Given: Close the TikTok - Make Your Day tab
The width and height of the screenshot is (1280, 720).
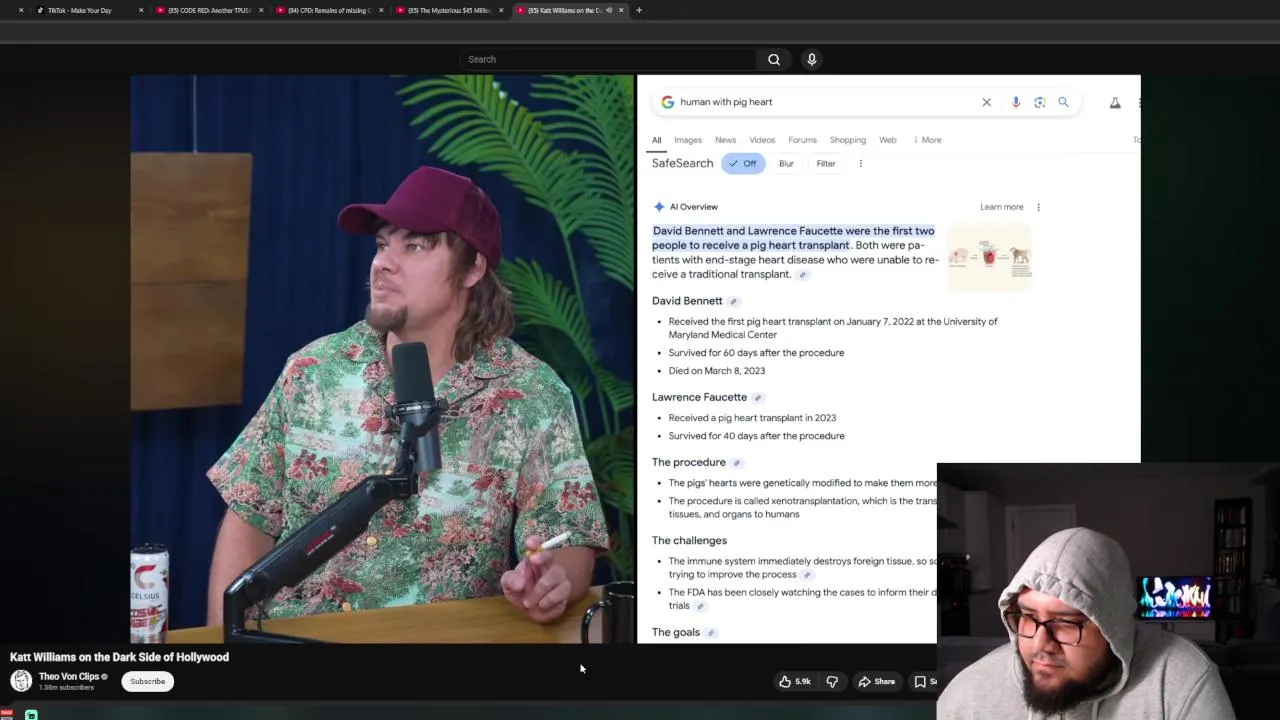Looking at the screenshot, I should (x=141, y=10).
